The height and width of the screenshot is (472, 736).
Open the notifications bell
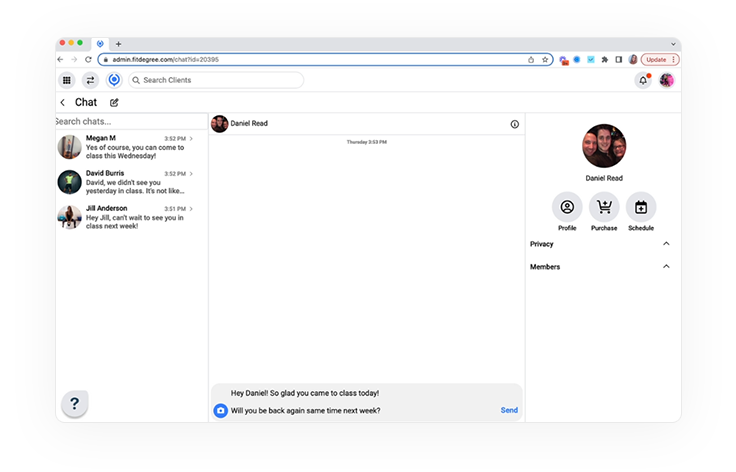click(643, 80)
